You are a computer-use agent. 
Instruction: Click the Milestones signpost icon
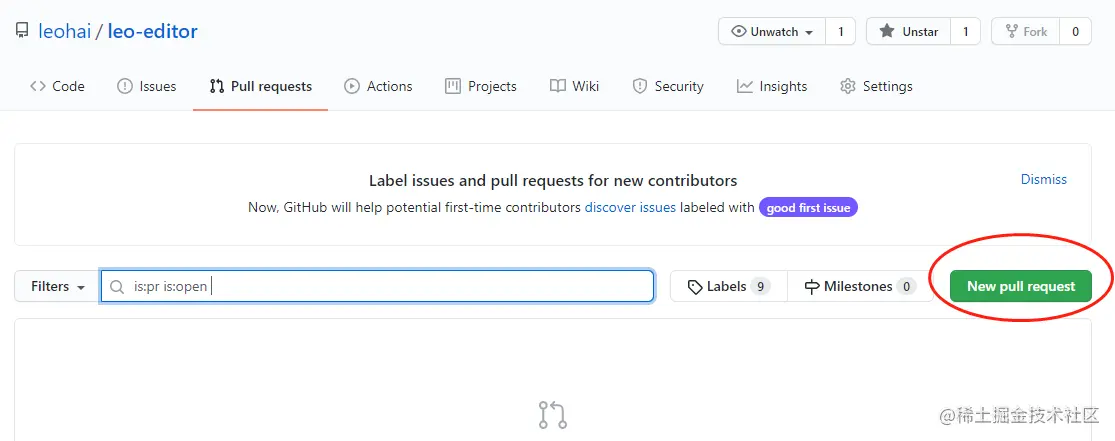pos(812,287)
